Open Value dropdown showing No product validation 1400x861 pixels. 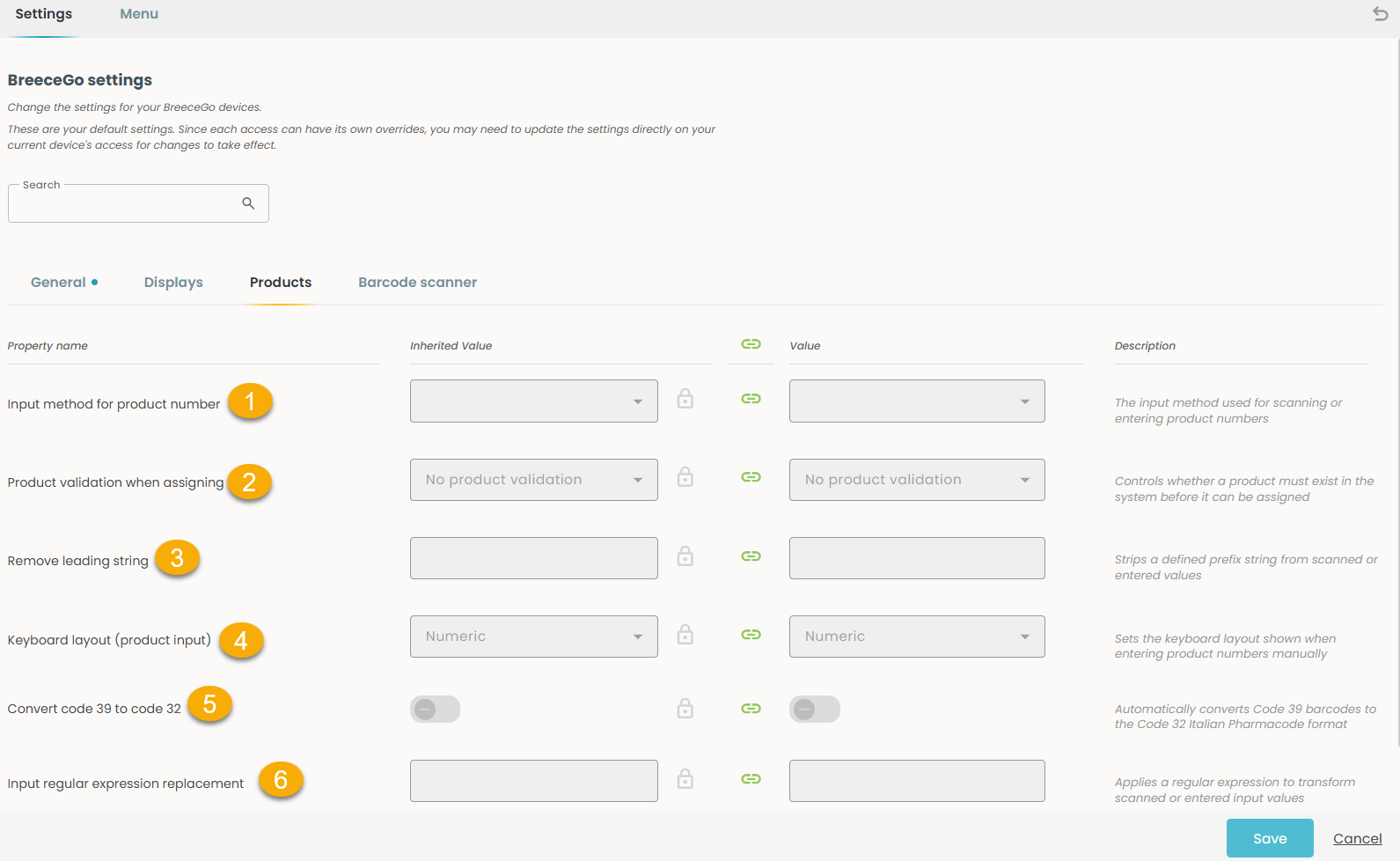(917, 480)
